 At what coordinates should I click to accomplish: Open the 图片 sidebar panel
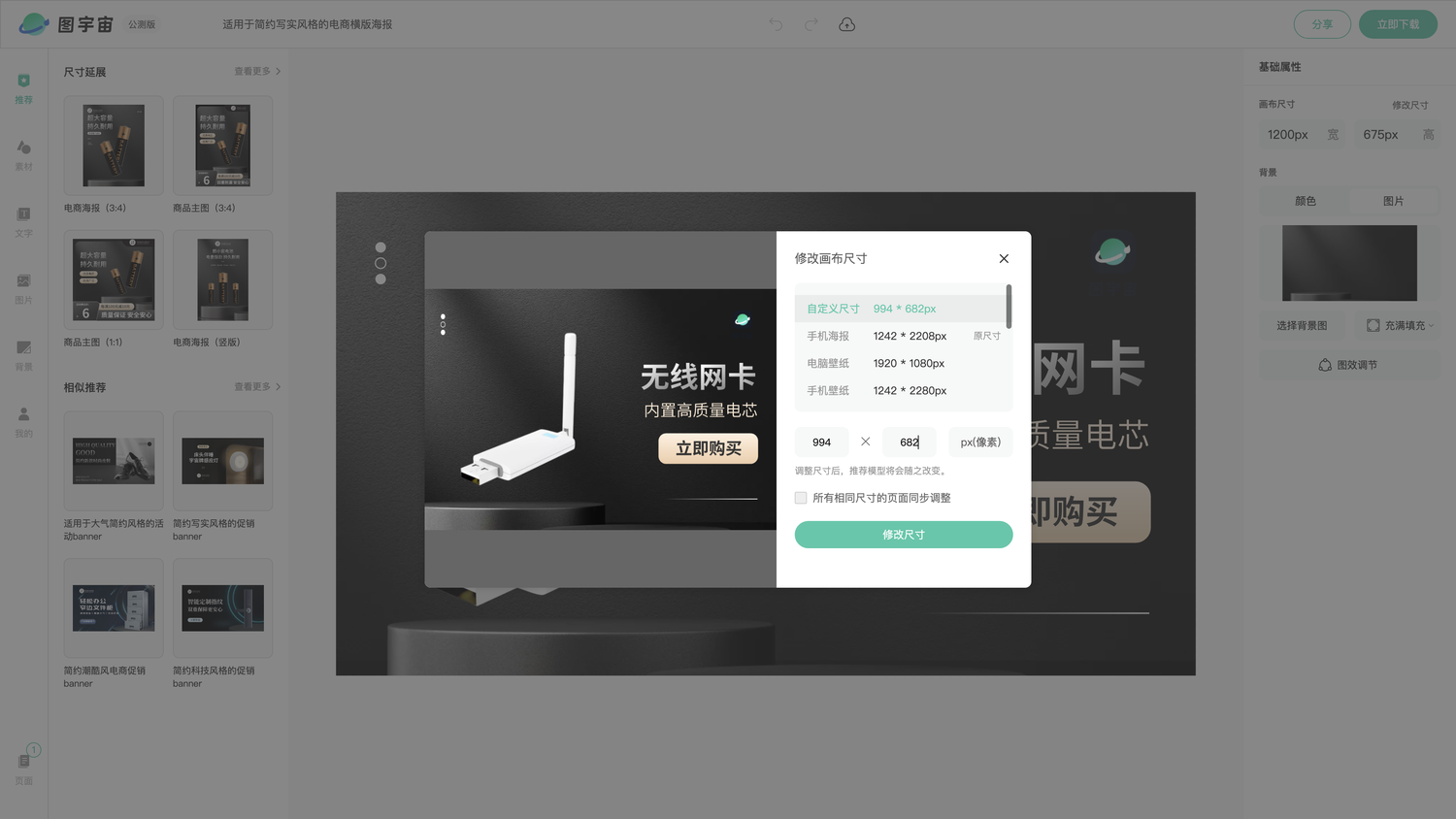[x=23, y=289]
